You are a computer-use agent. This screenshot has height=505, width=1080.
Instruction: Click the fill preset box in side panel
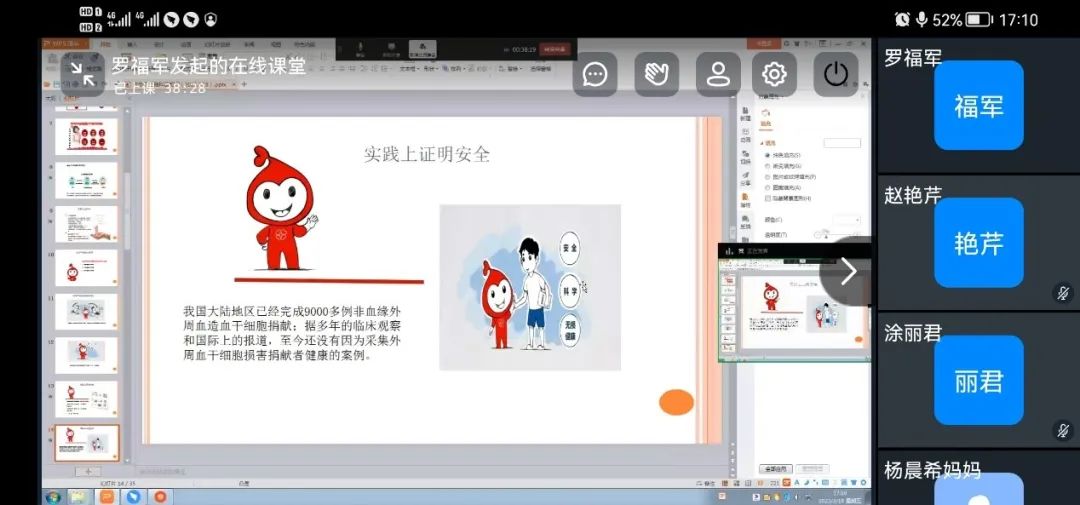pyautogui.click(x=842, y=143)
